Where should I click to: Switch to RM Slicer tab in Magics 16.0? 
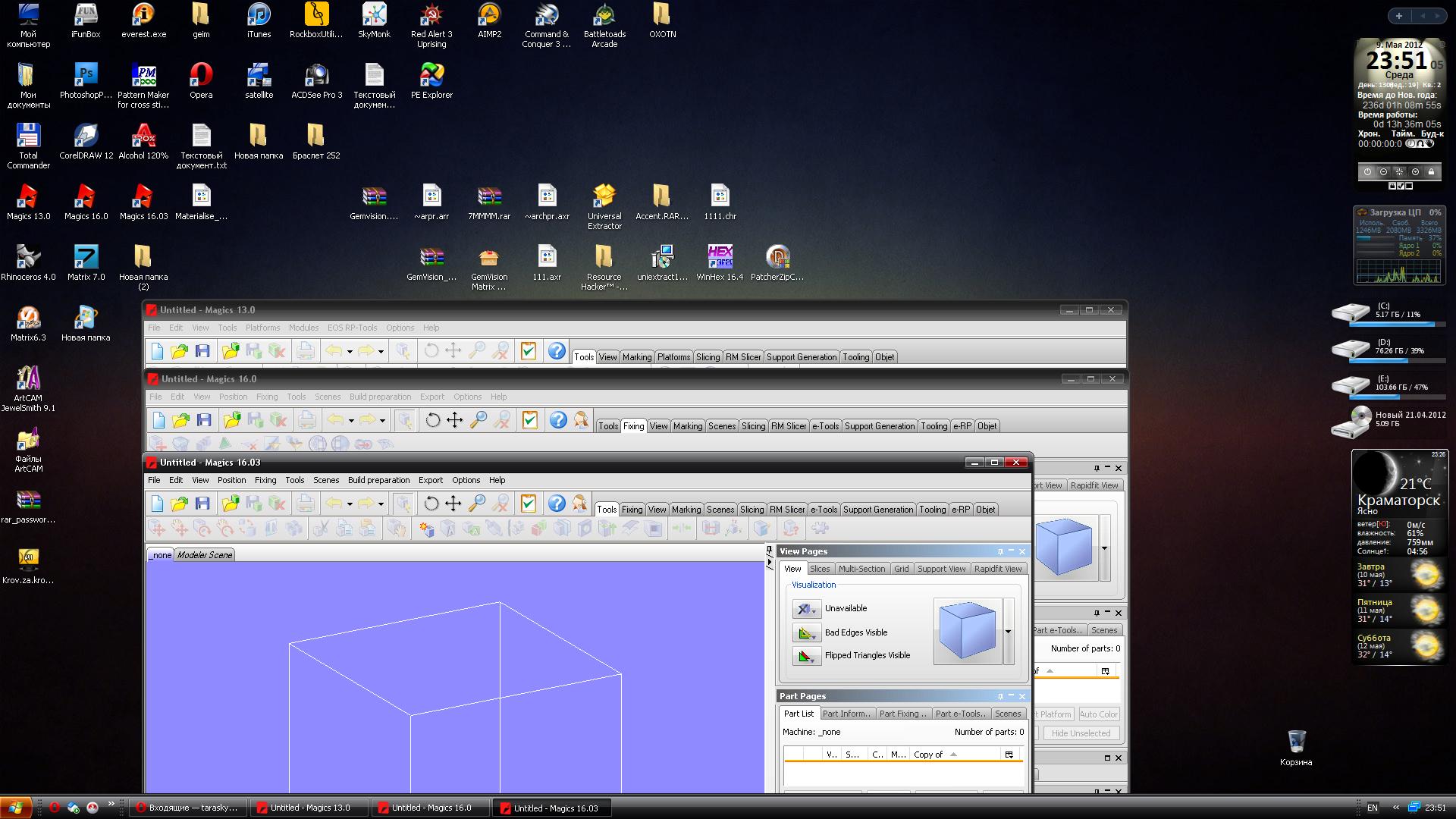789,426
